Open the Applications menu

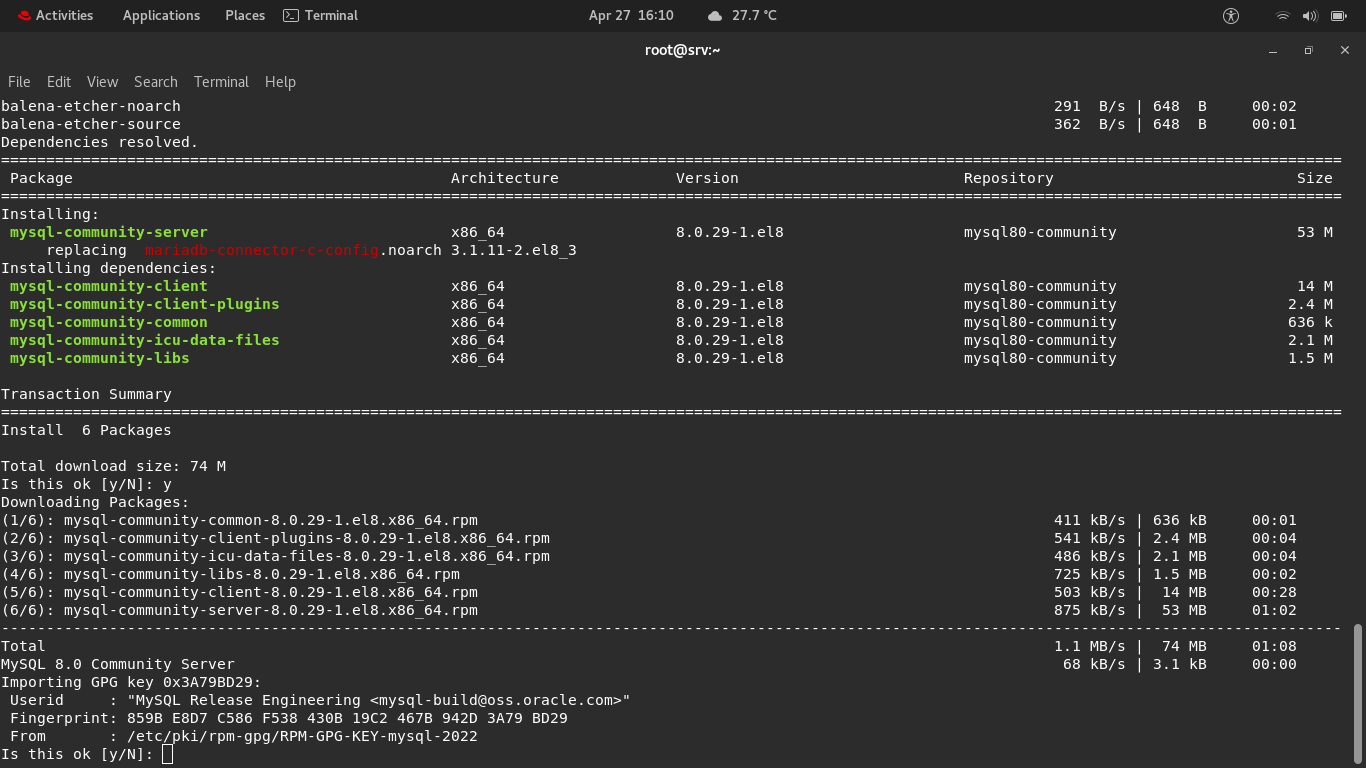point(161,16)
